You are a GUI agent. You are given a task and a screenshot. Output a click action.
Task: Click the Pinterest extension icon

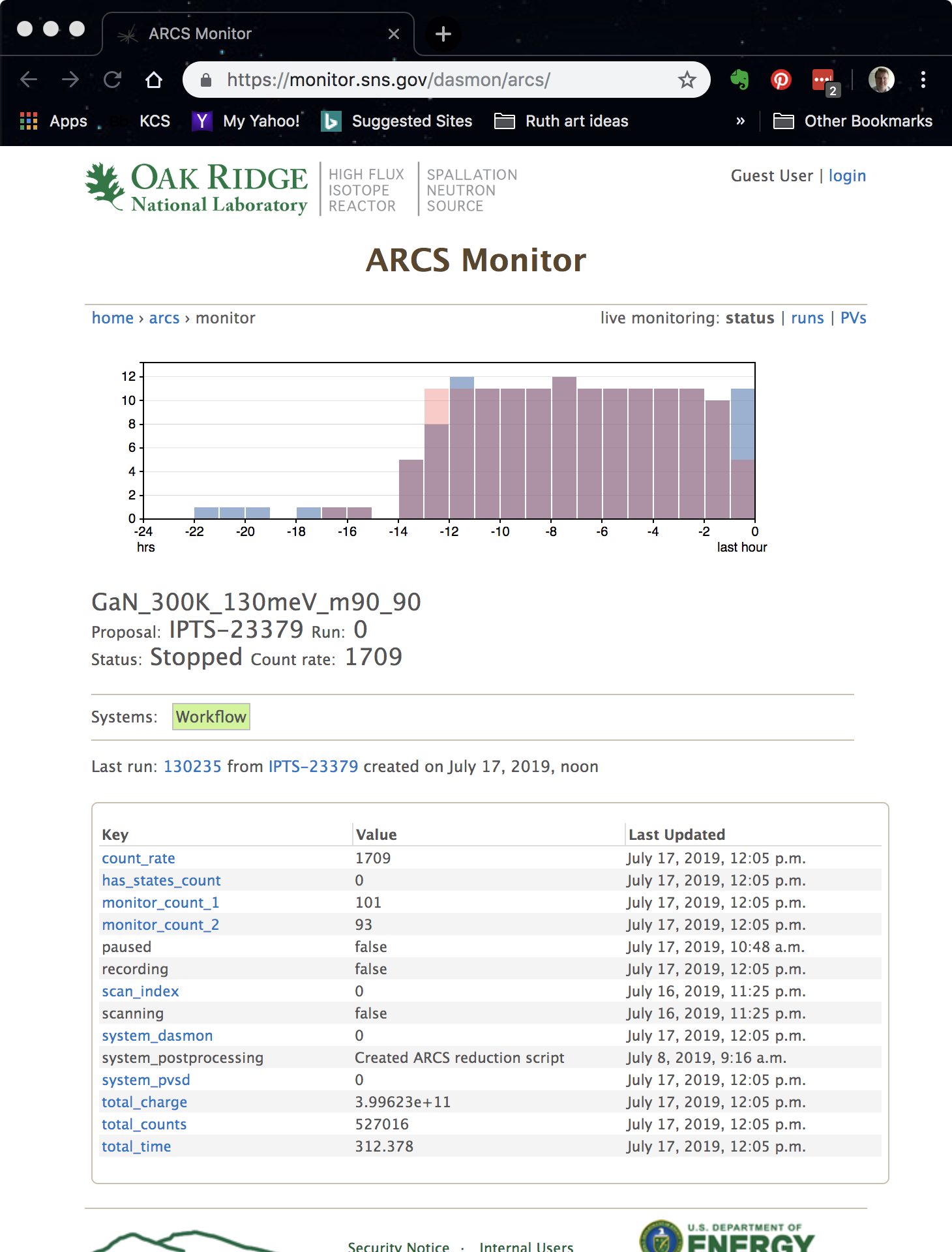[x=781, y=80]
